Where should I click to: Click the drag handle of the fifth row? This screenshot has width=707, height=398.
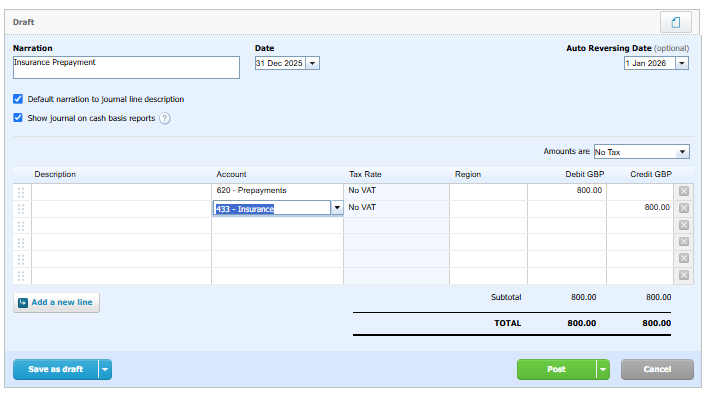(x=21, y=259)
